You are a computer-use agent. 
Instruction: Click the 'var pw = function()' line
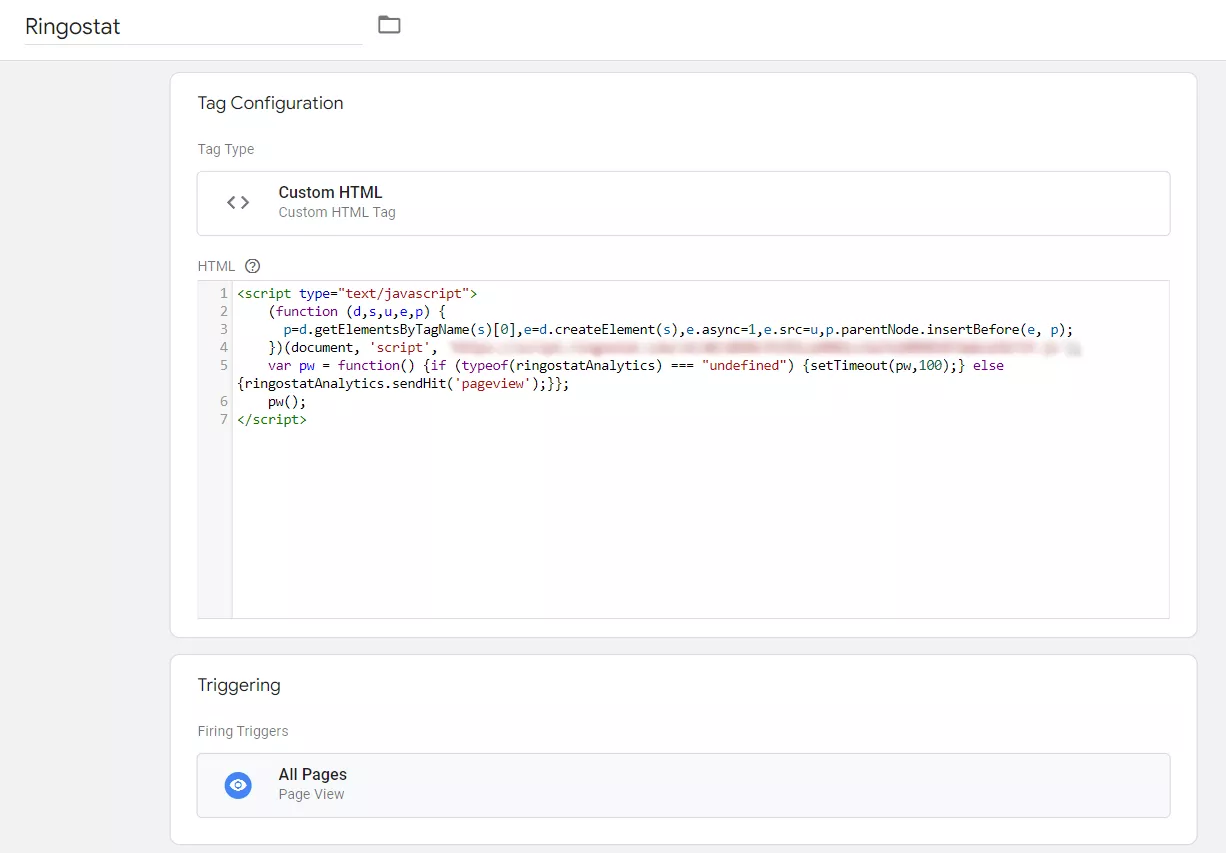coord(636,366)
